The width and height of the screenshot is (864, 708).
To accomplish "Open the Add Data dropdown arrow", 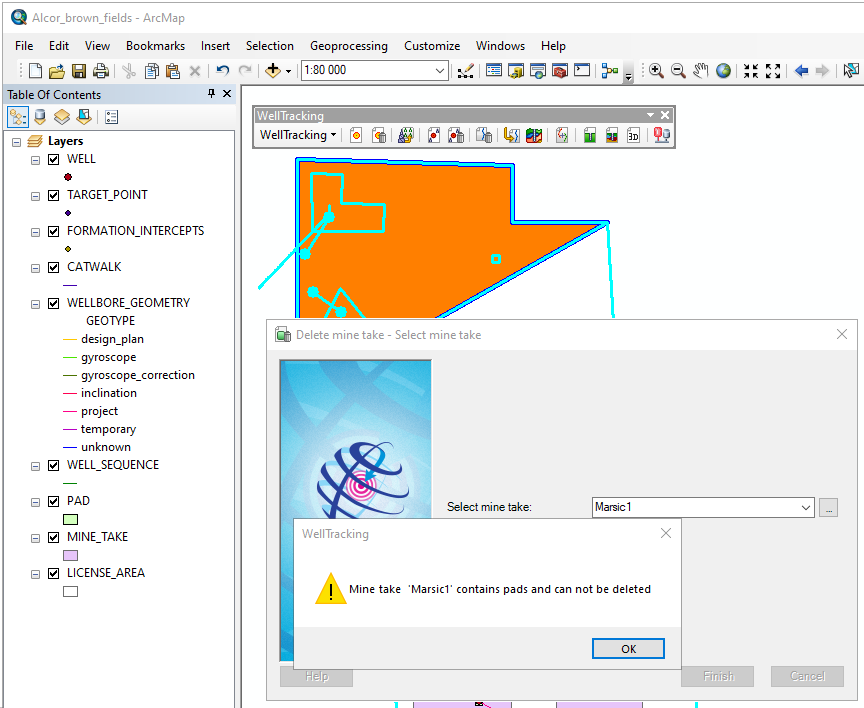I will [x=288, y=71].
